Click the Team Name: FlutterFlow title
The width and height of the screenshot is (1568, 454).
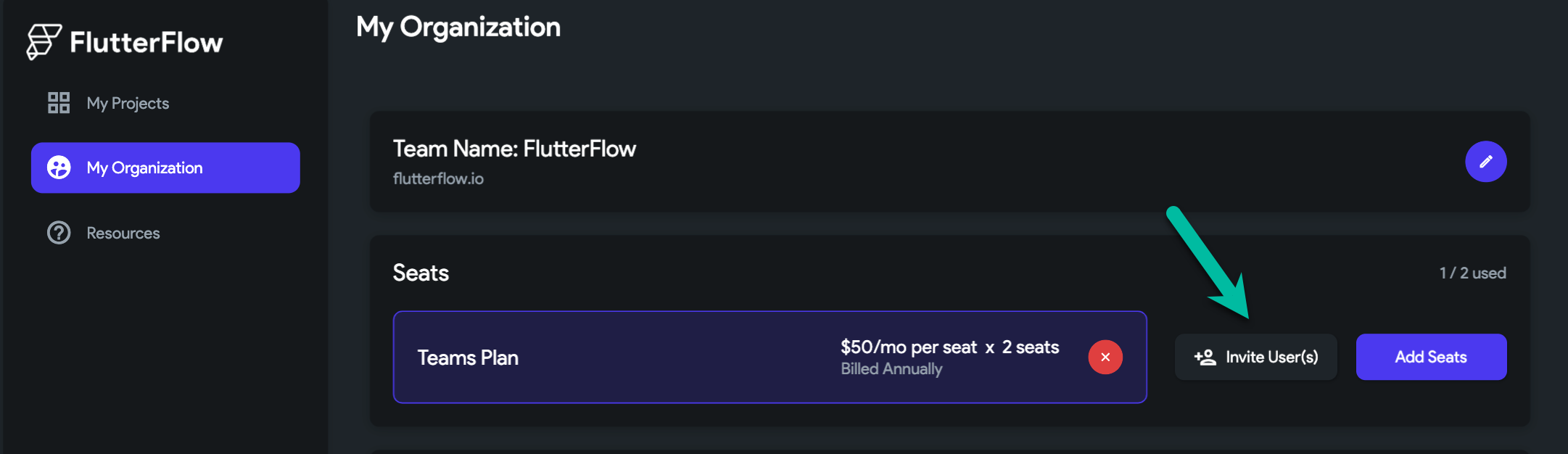[x=514, y=149]
